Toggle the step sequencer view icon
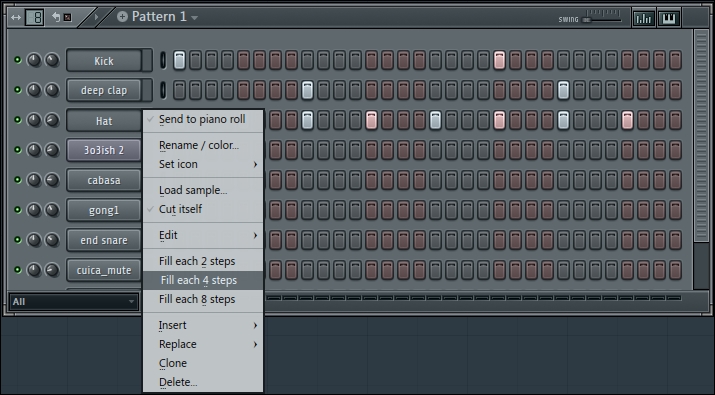The height and width of the screenshot is (395, 715). point(35,18)
